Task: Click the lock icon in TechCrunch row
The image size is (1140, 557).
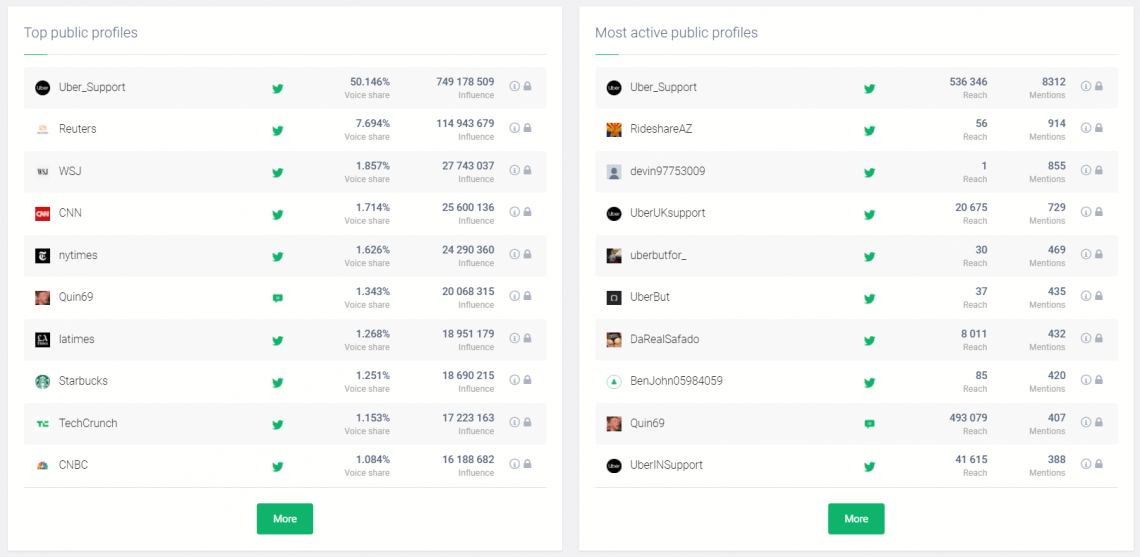Action: click(527, 421)
